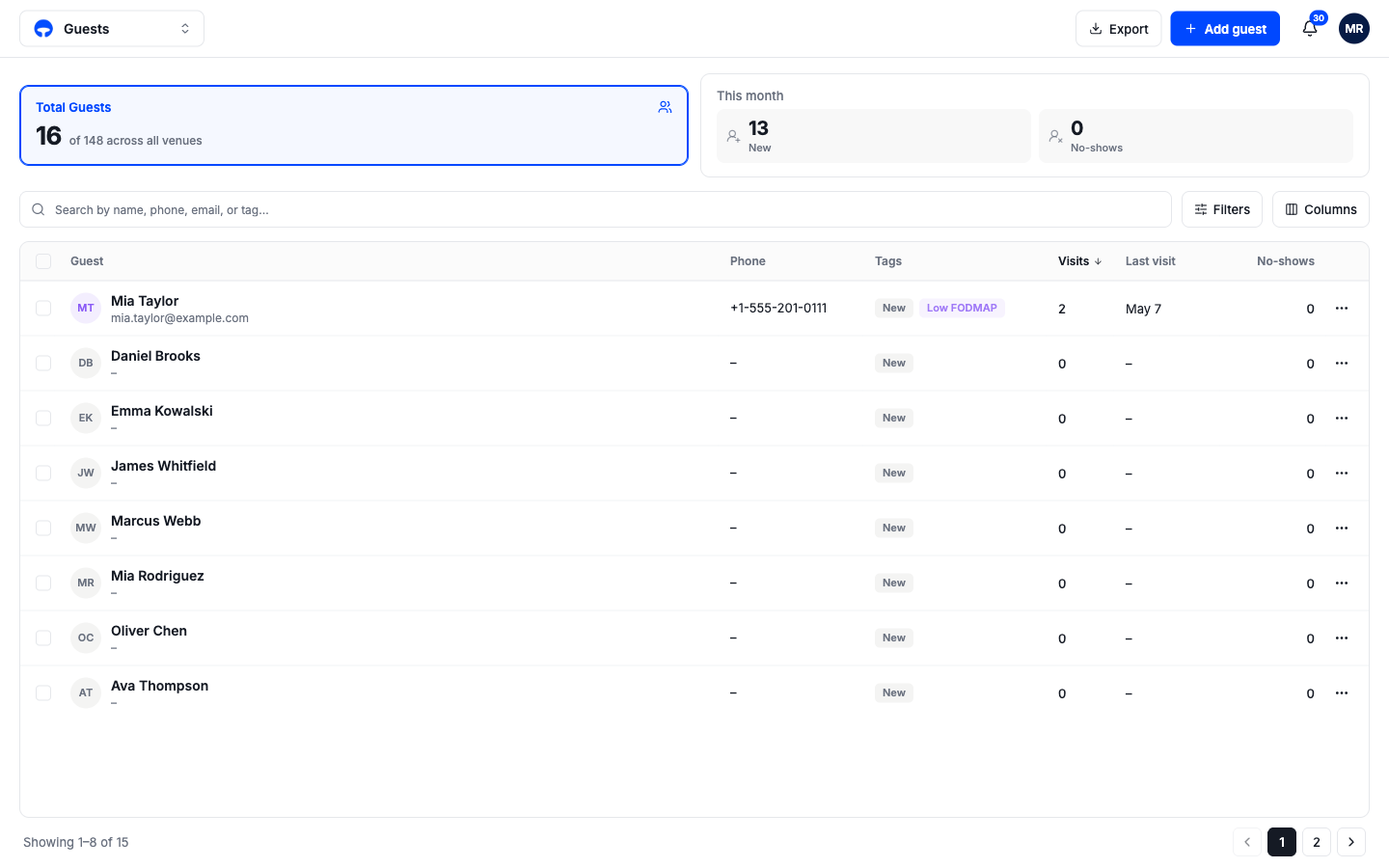1389x868 pixels.
Task: Click the new-guest icon beside 13 New
Action: coord(733,136)
